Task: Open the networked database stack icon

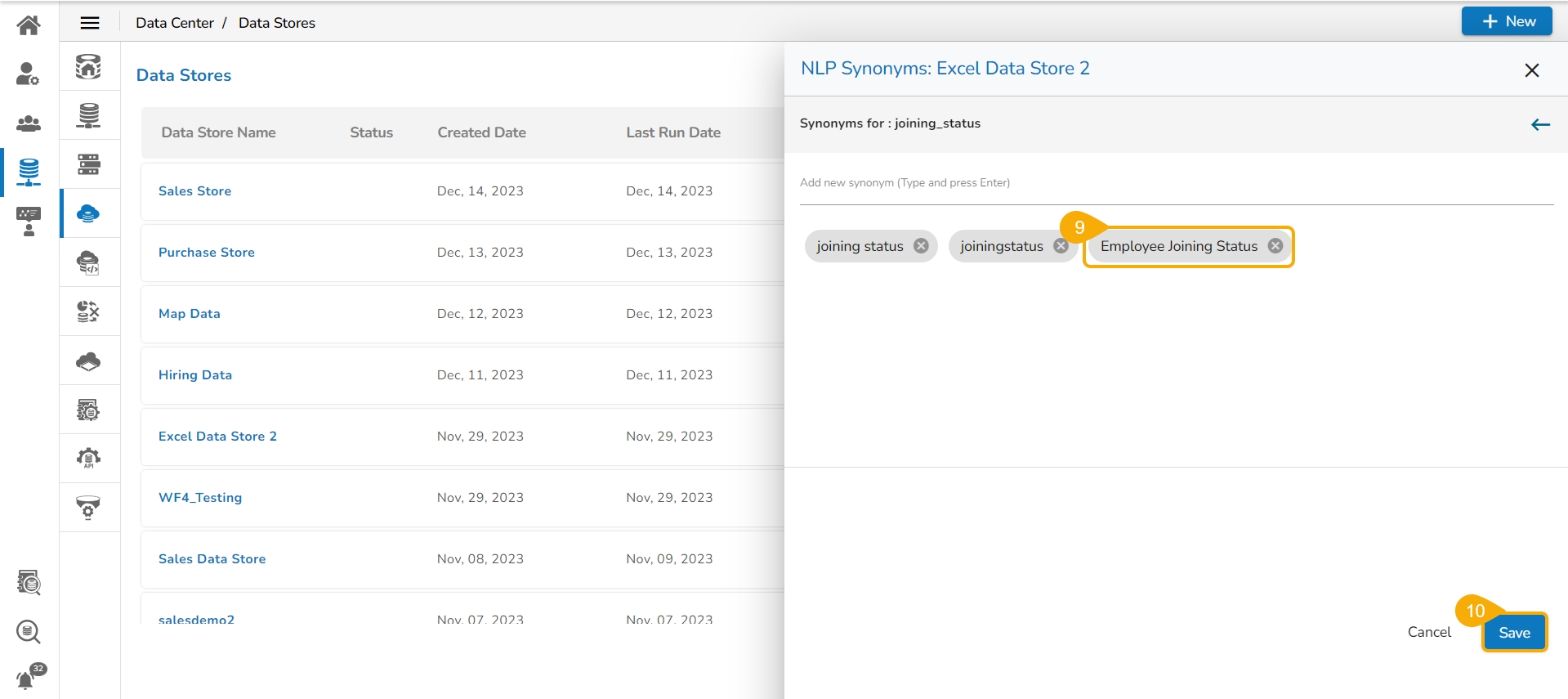Action: point(88,115)
